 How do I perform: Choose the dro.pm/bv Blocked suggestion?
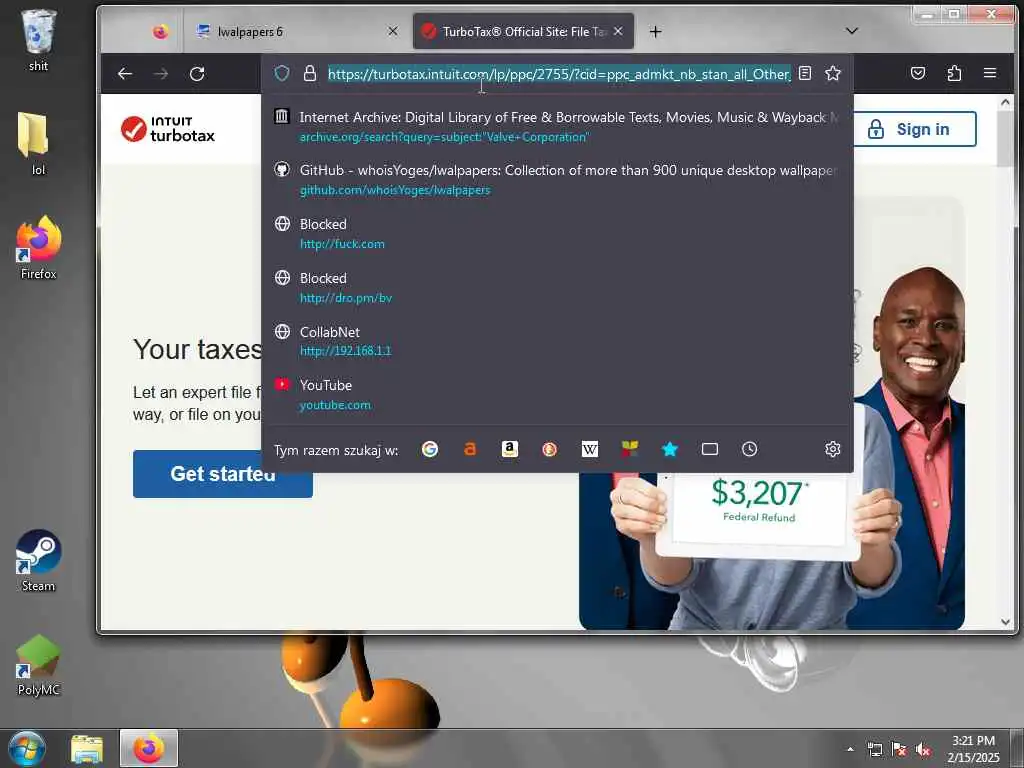coord(557,287)
